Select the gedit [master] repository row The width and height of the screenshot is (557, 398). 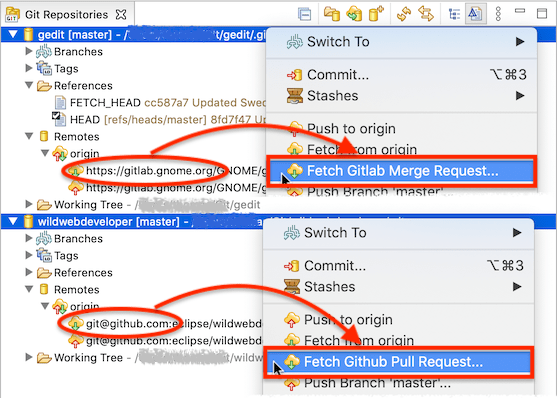135,34
